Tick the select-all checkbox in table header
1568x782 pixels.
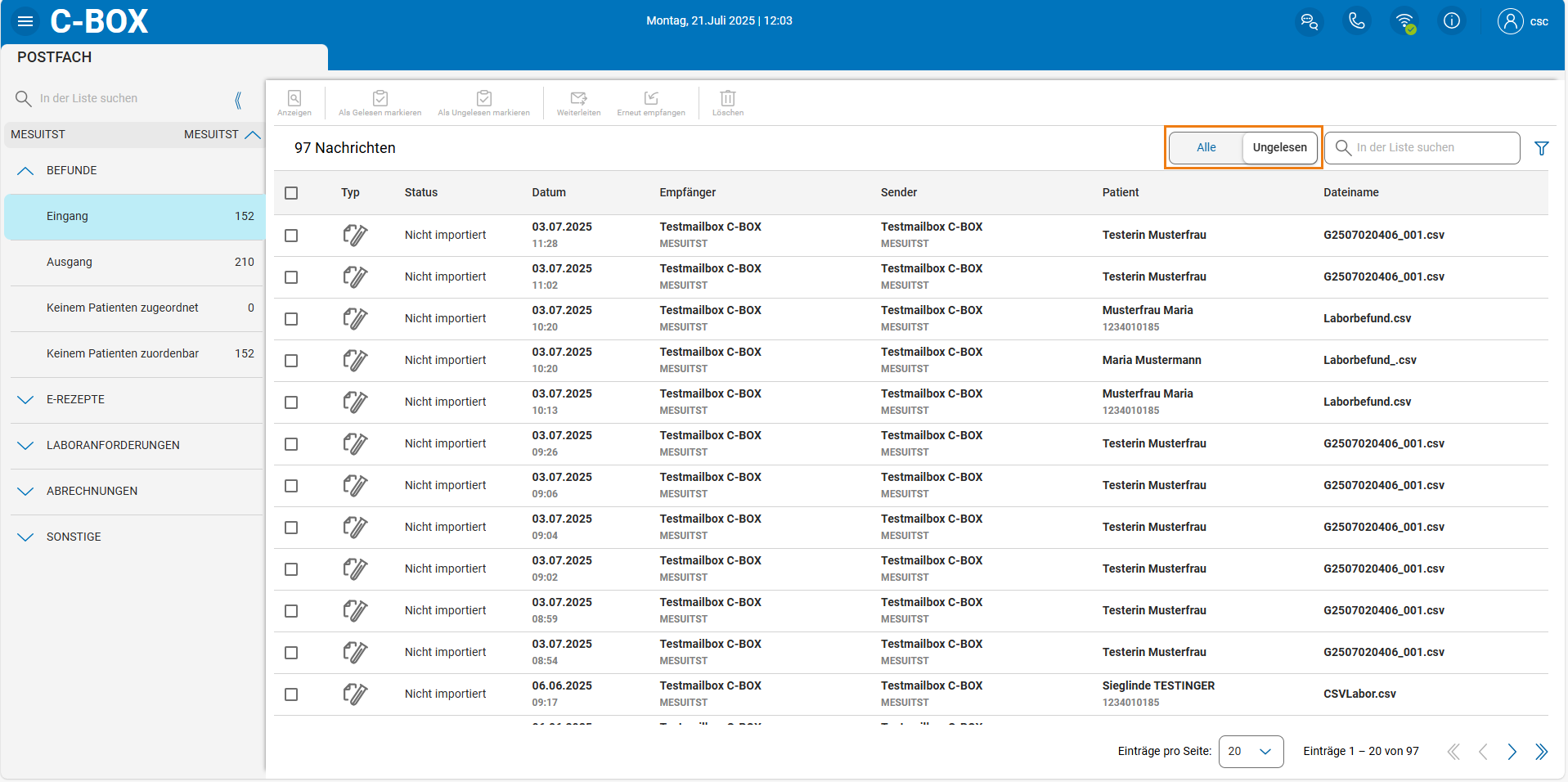point(291,193)
